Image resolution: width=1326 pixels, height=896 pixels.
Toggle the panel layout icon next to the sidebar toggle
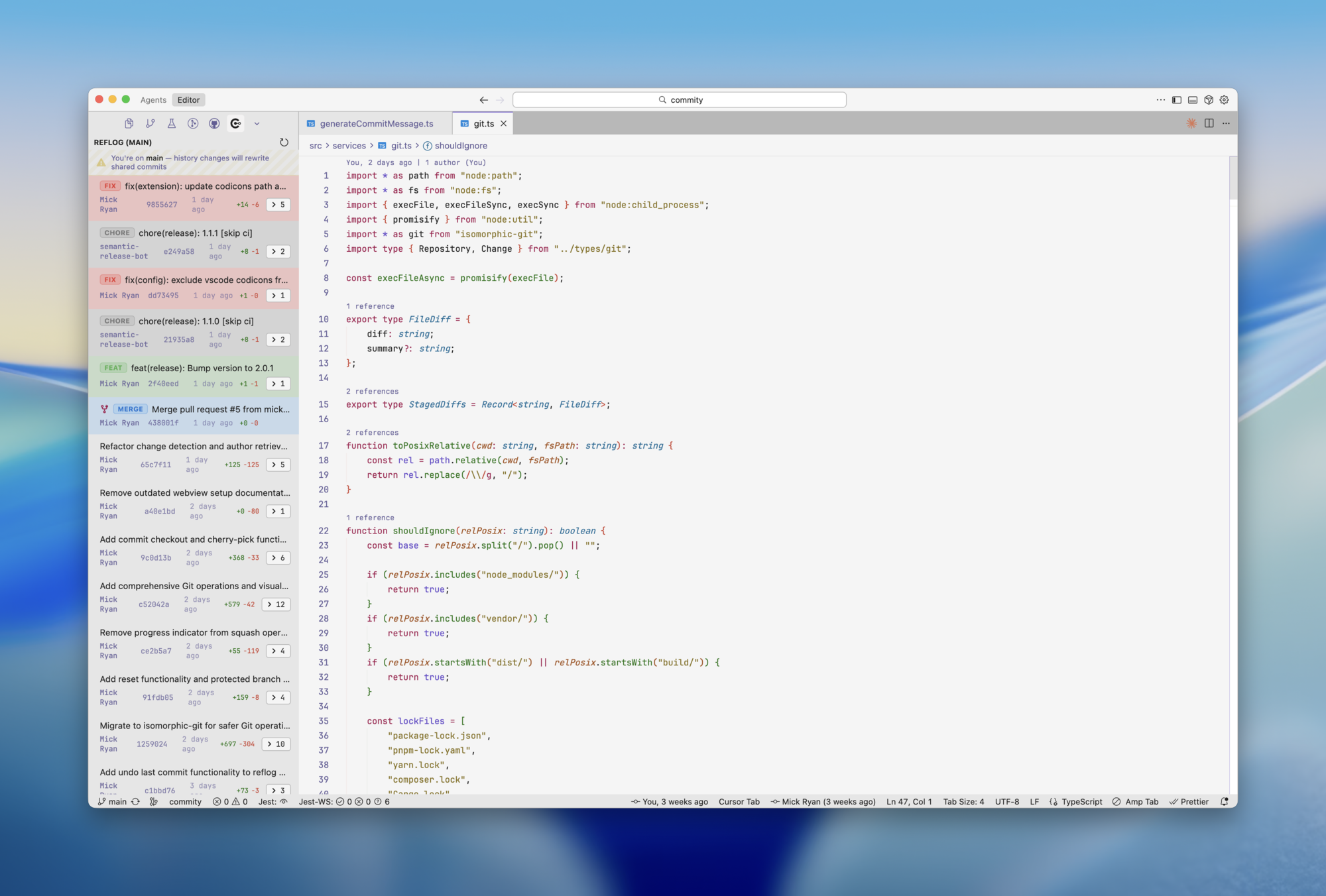(1193, 99)
